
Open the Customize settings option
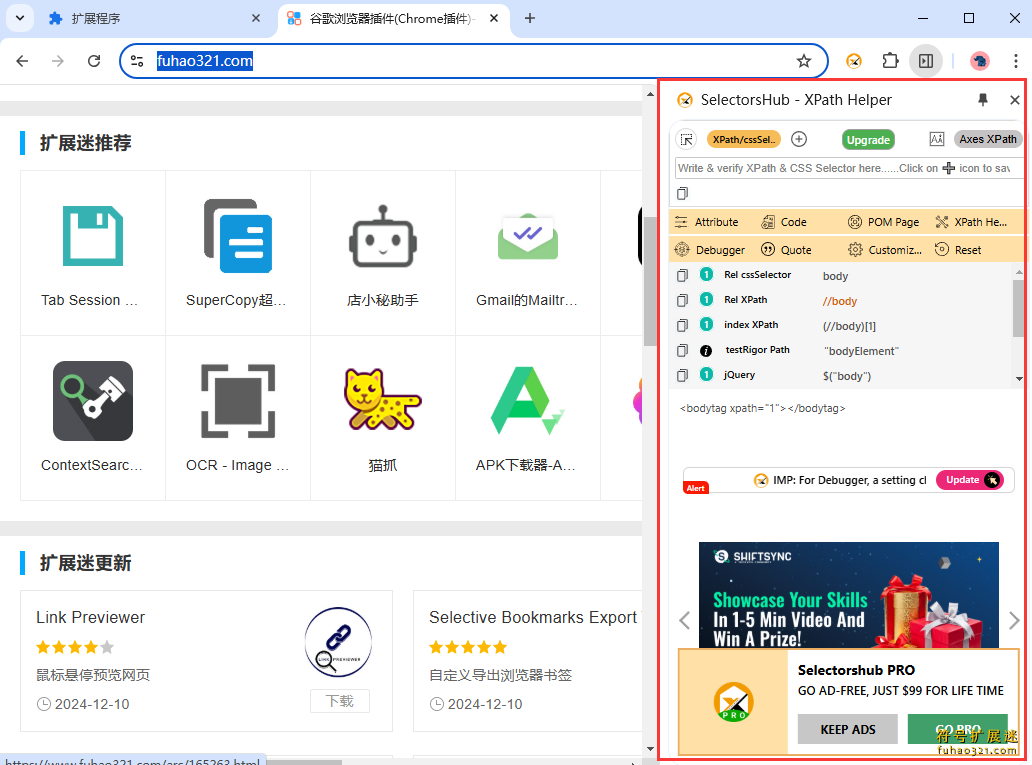click(885, 250)
